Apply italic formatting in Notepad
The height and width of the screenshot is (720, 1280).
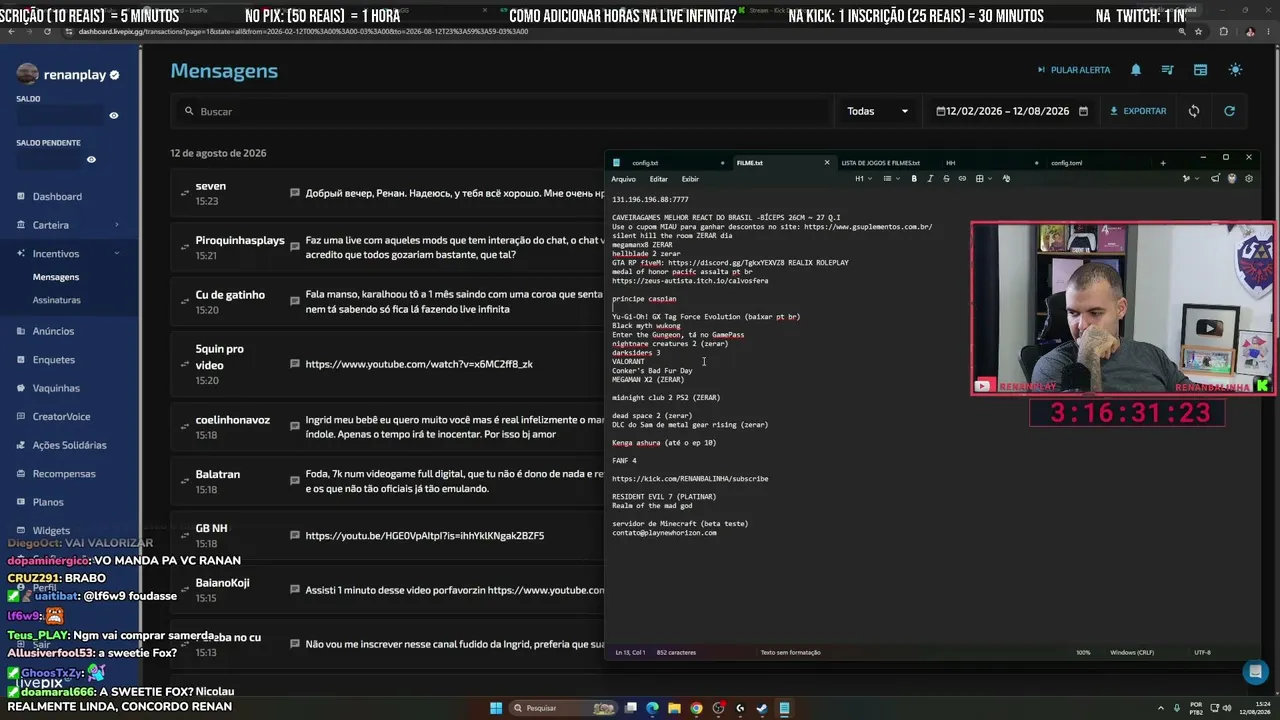[x=930, y=179]
